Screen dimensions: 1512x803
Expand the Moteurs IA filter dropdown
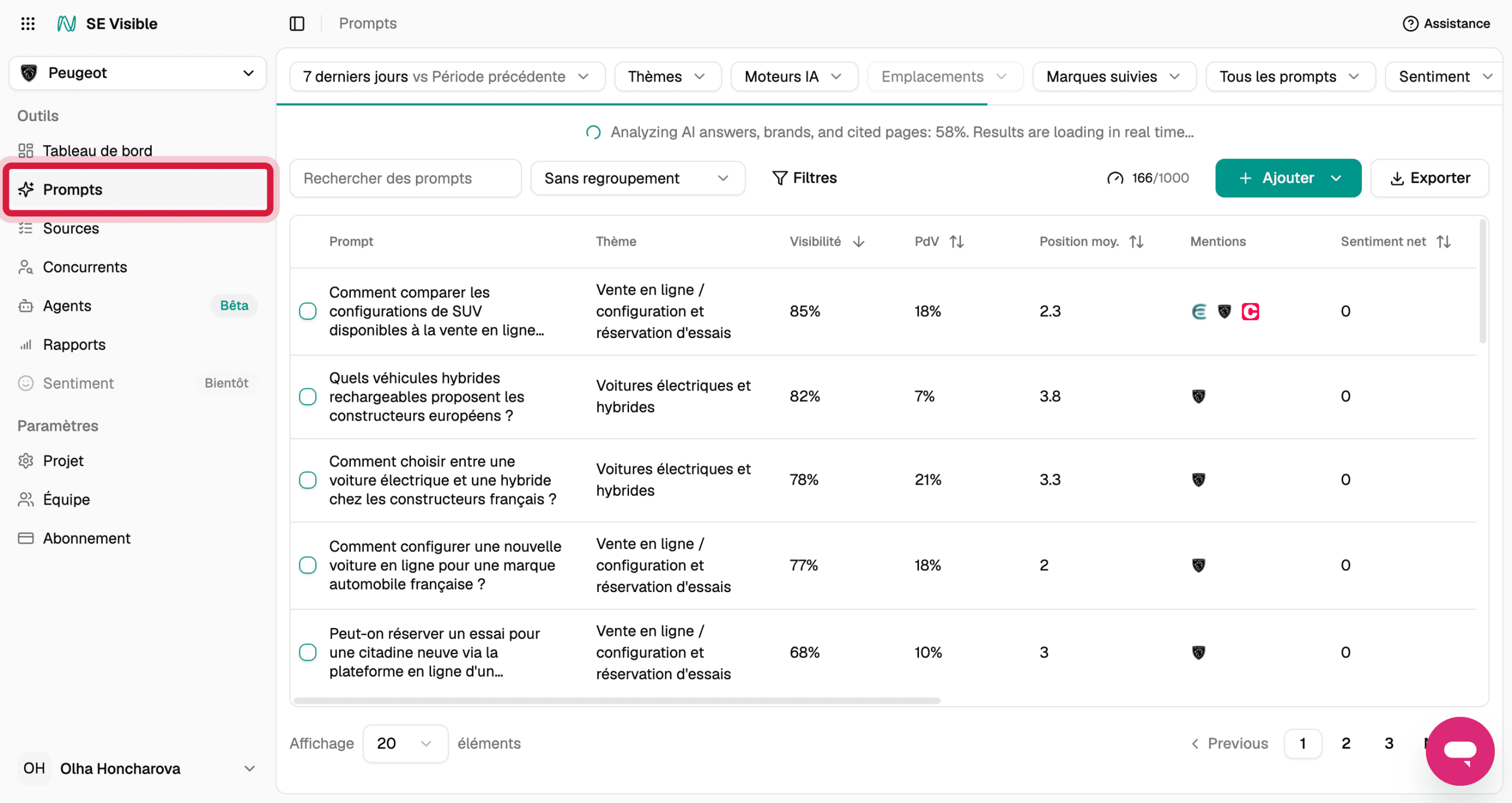pos(794,77)
